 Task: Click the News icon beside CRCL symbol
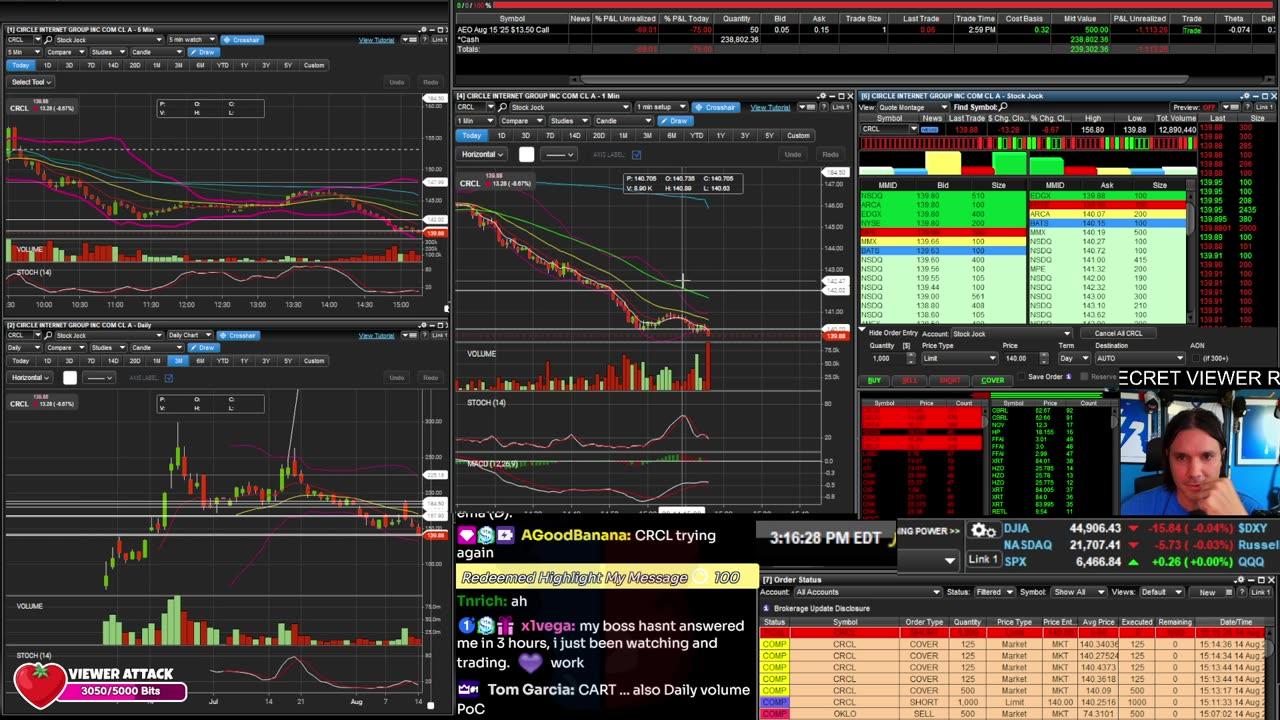[x=929, y=129]
